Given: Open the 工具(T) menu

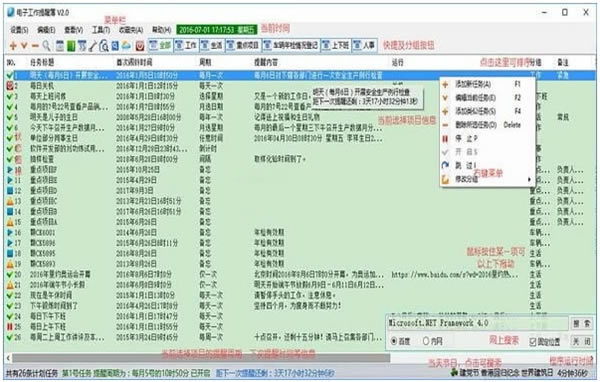Looking at the screenshot, I should (101, 29).
